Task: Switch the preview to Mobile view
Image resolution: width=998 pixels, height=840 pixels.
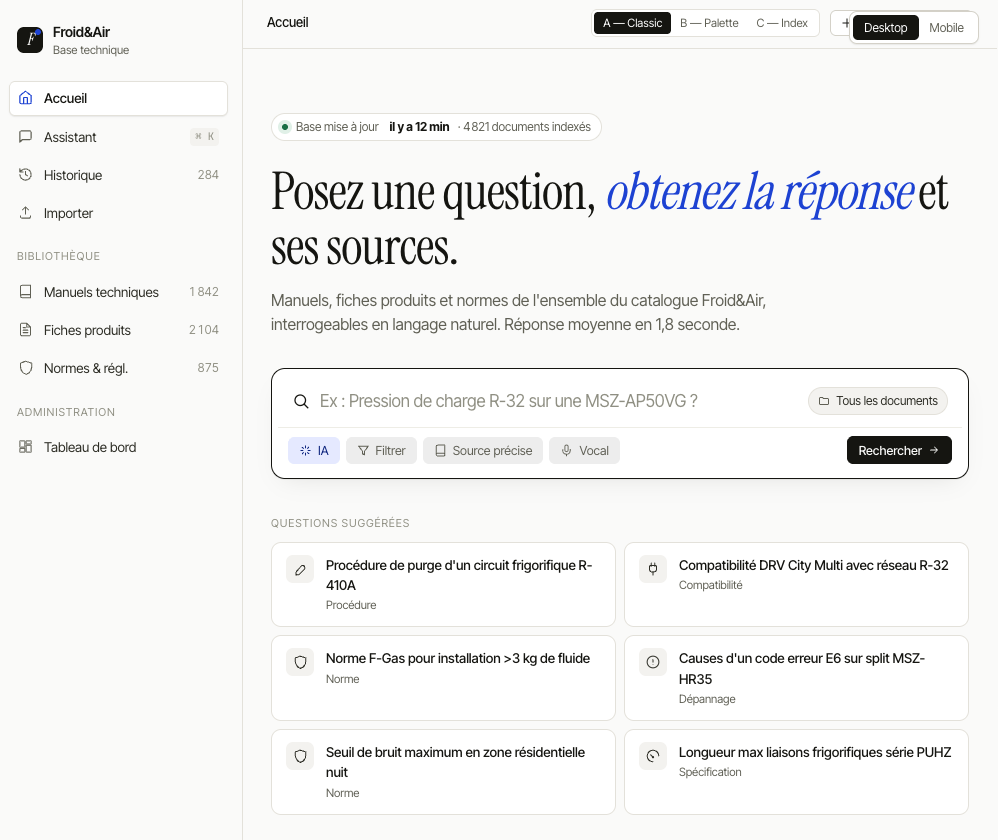Action: [946, 28]
